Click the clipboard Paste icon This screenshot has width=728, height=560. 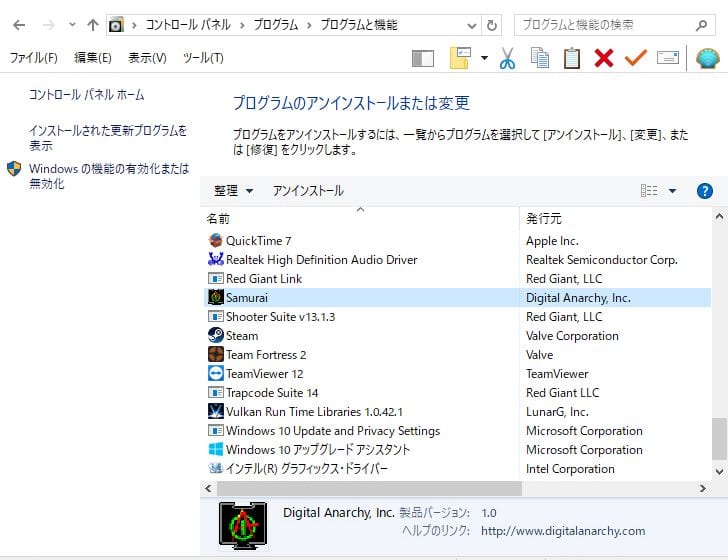572,59
